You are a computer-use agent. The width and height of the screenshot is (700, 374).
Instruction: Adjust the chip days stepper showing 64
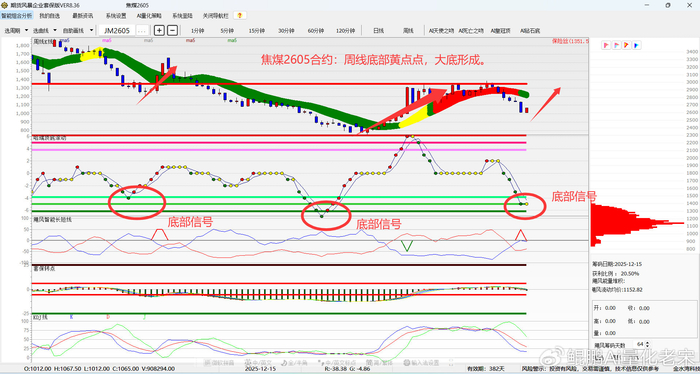click(x=646, y=345)
